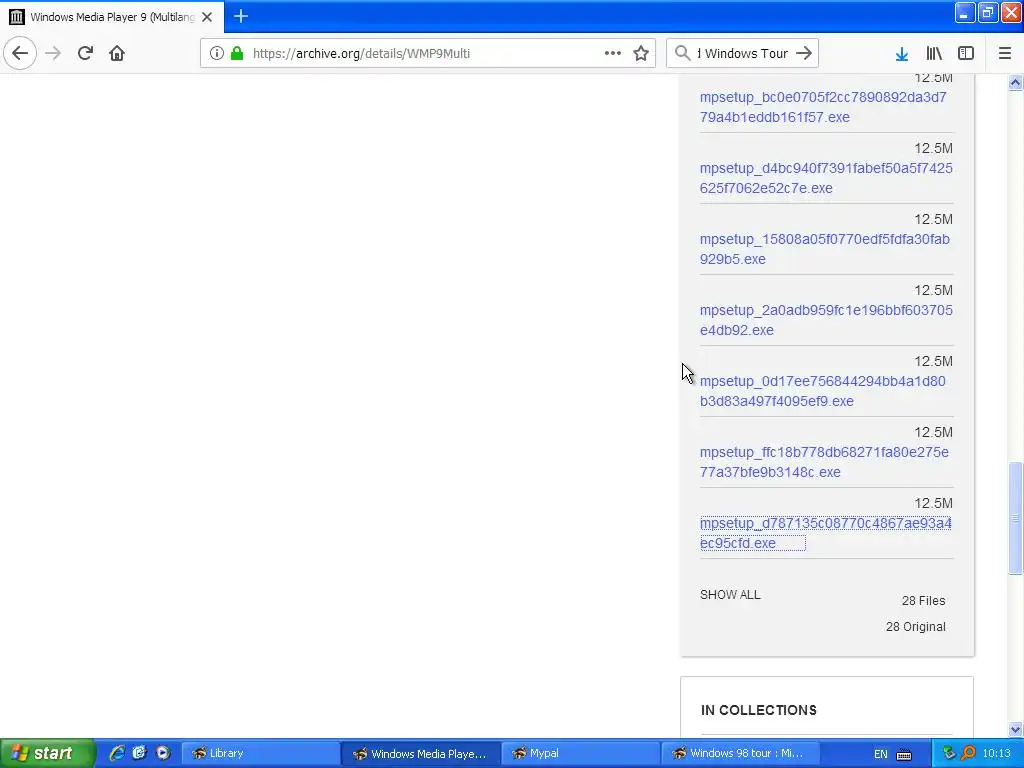Screen dimensions: 1024x768
Task: Download mpsetup_2a0adb959fc1e196bbf603705 file
Action: tap(826, 320)
